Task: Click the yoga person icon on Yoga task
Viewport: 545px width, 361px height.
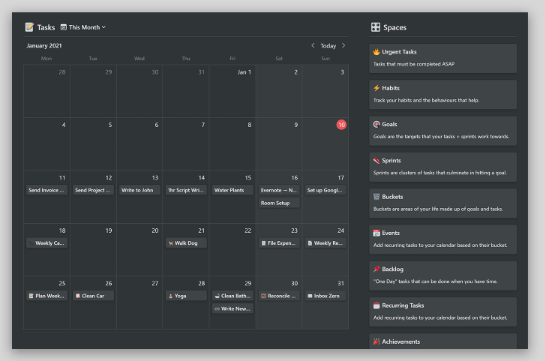Action: point(171,296)
